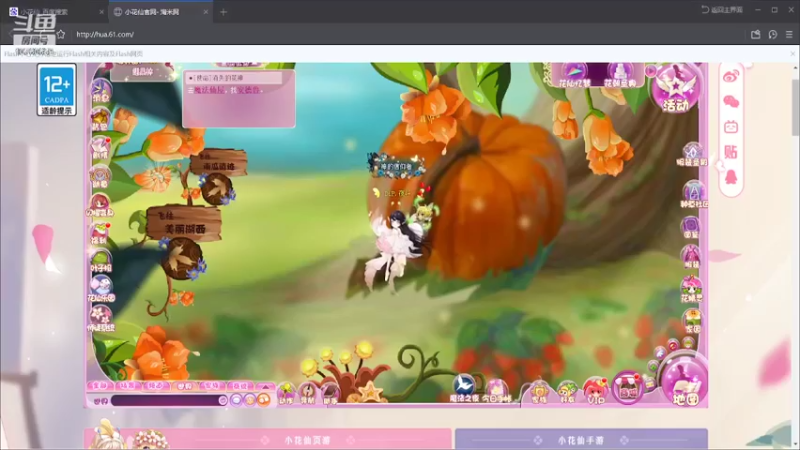The width and height of the screenshot is (800, 450).
Task: Open the 图鉴 purple icon
Action: [691, 227]
